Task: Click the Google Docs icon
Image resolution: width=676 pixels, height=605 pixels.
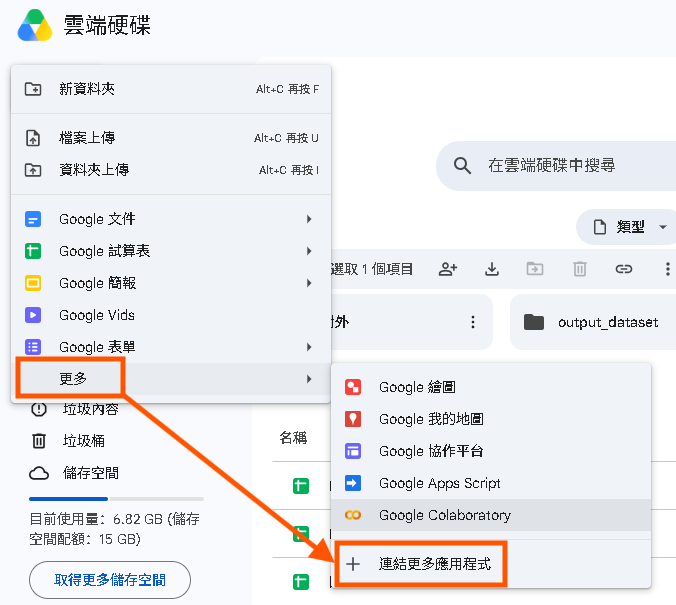Action: pos(33,219)
